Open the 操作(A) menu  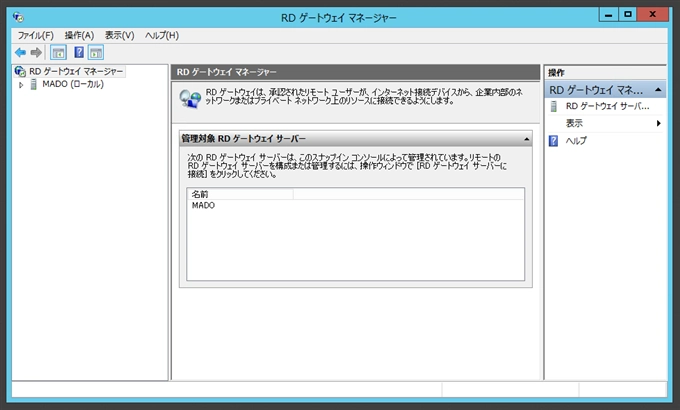click(79, 35)
